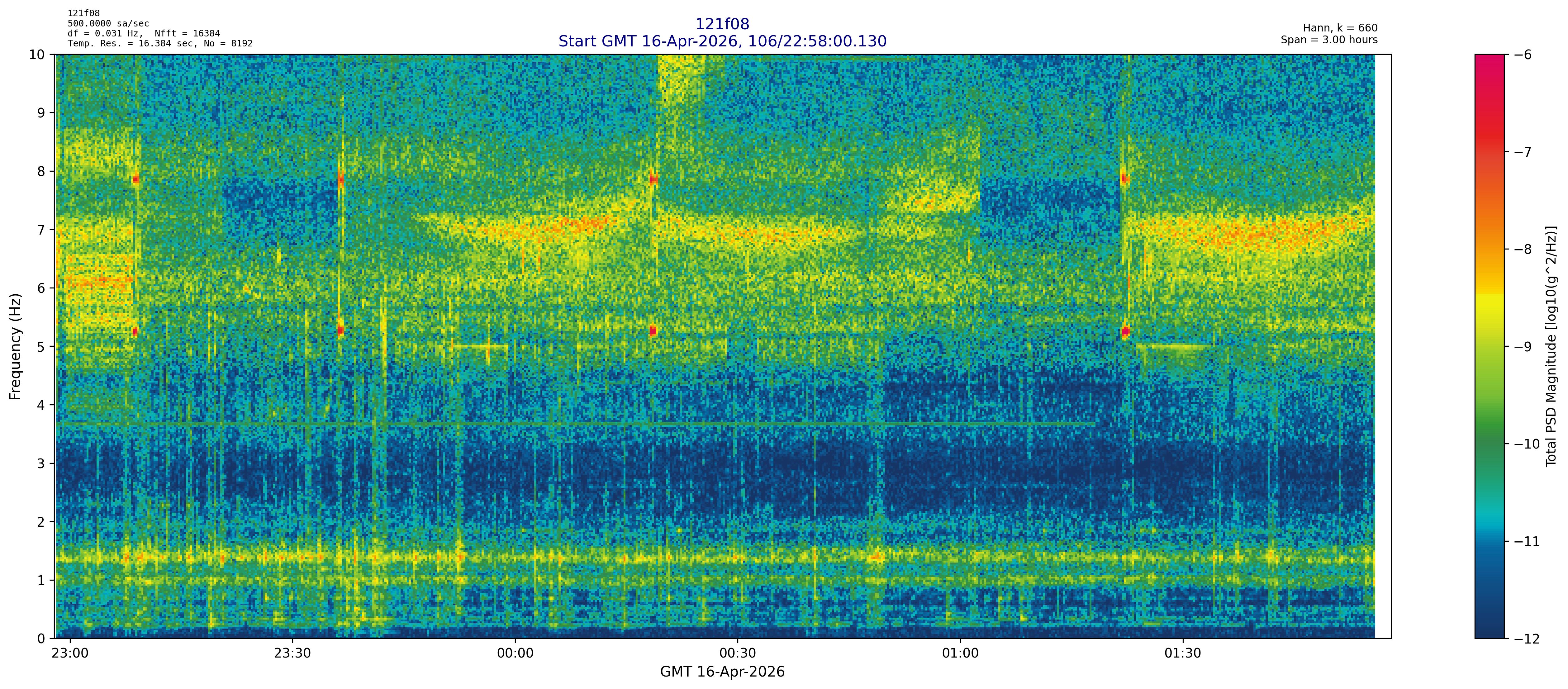1568x689 pixels.
Task: Click the Hann, k = 660 annotation
Action: coord(1340,28)
